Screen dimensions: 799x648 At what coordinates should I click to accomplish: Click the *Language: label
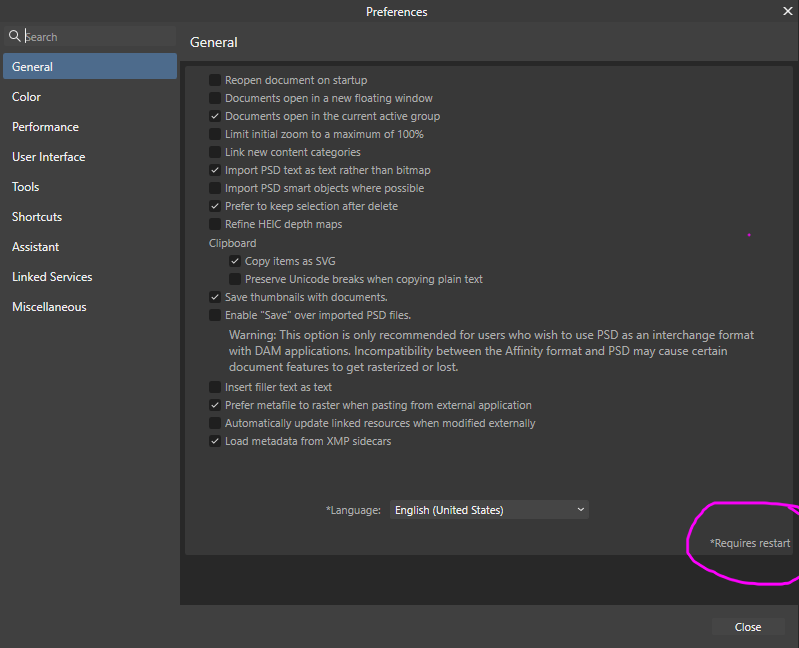coord(353,510)
